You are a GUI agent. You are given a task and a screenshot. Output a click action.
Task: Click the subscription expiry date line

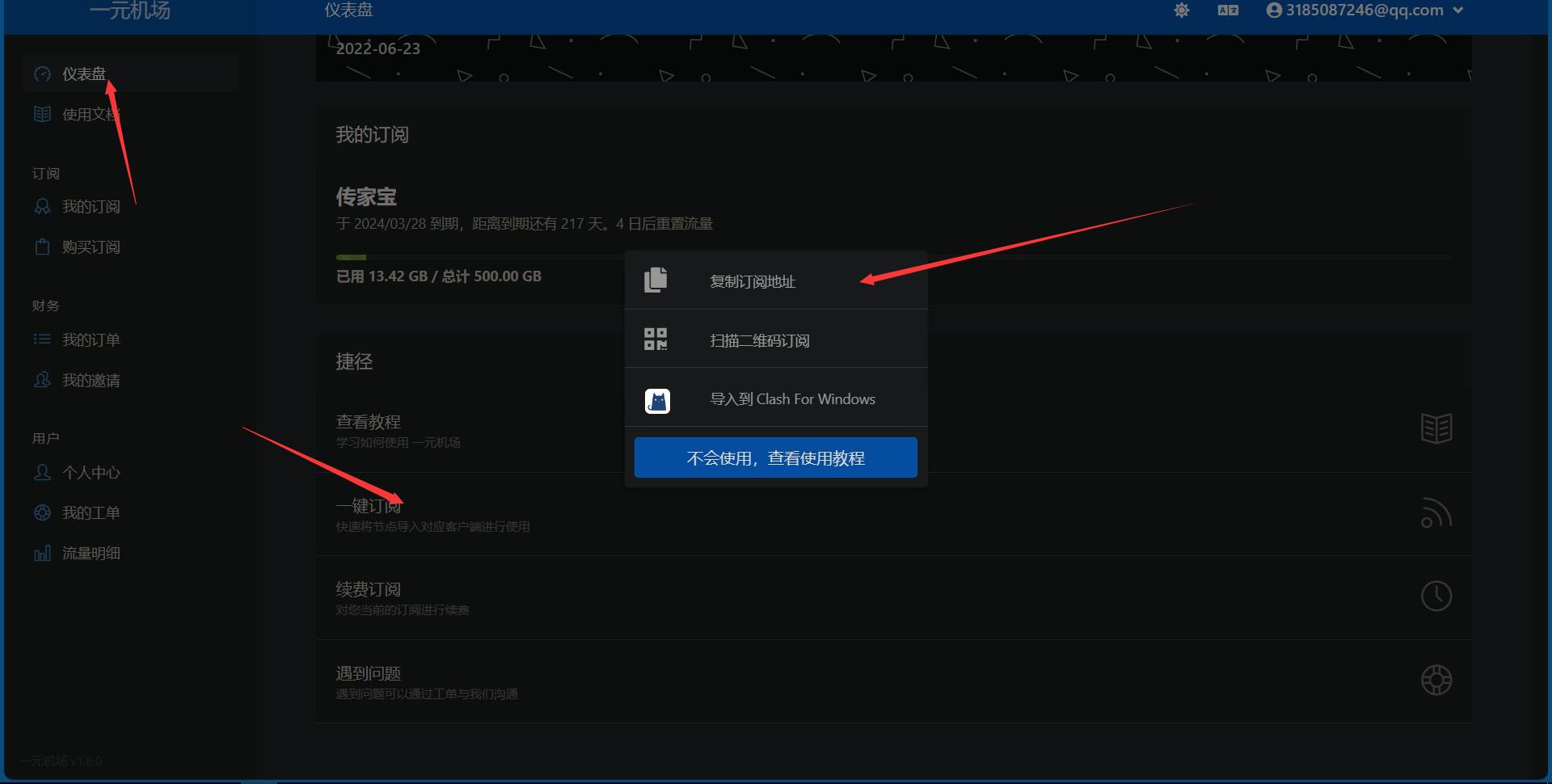click(x=525, y=224)
